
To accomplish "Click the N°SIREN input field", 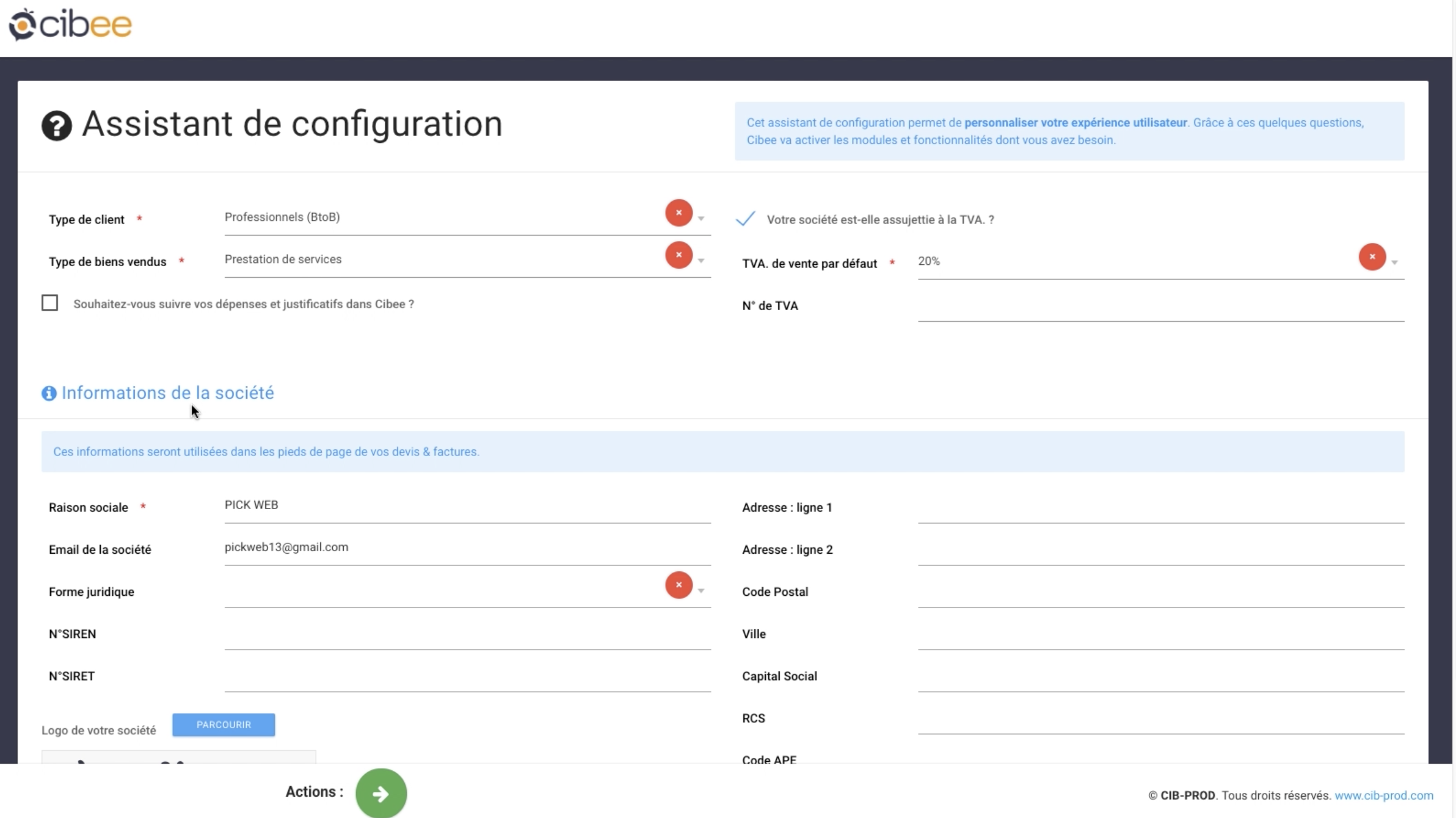I will click(467, 635).
